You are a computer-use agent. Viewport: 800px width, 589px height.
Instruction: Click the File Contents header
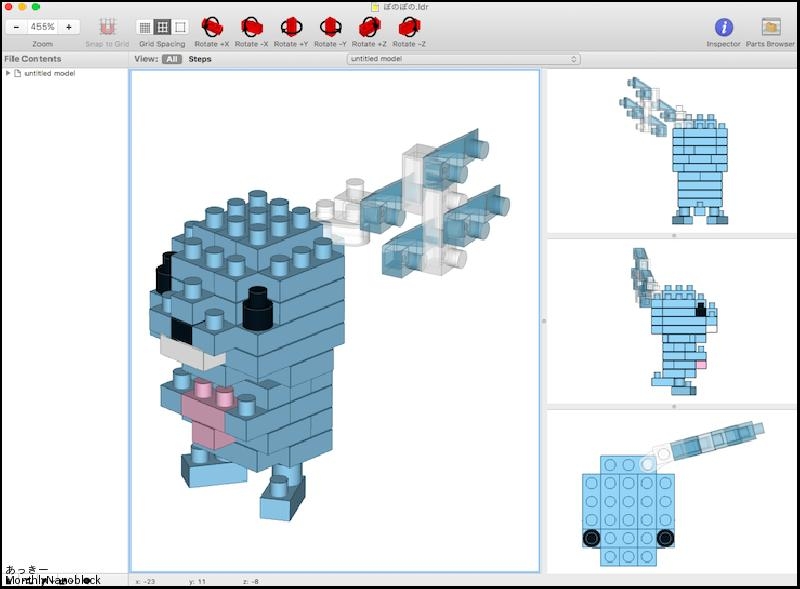[33, 59]
